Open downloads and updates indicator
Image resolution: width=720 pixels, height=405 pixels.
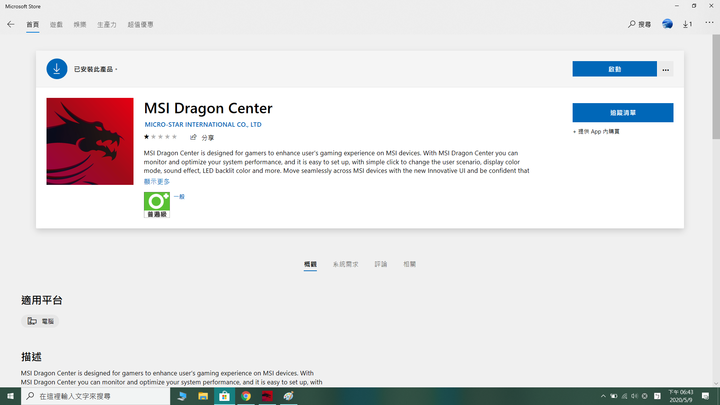coord(687,24)
